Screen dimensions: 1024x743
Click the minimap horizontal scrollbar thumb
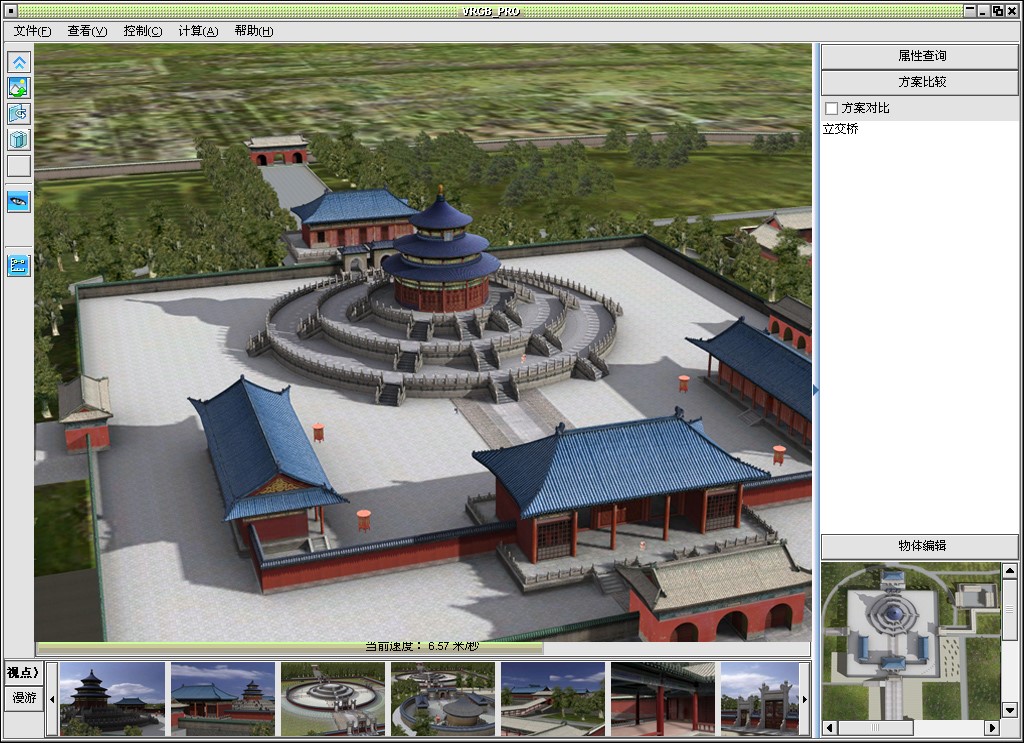[x=875, y=727]
